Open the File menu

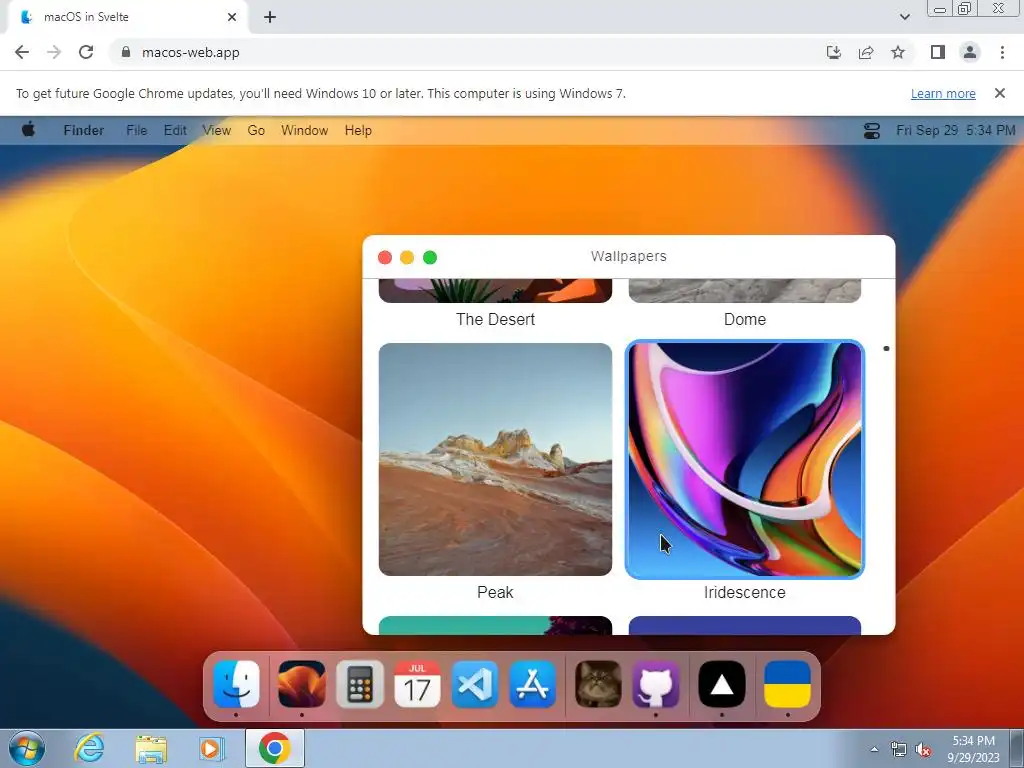coord(136,130)
